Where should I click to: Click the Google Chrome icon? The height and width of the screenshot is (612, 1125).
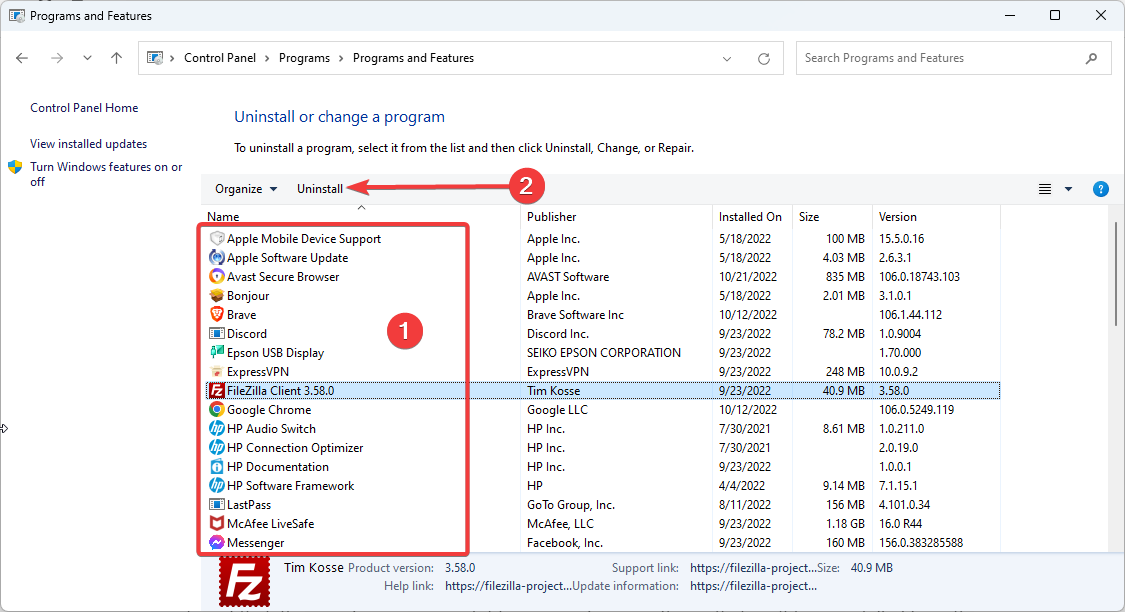coord(217,410)
